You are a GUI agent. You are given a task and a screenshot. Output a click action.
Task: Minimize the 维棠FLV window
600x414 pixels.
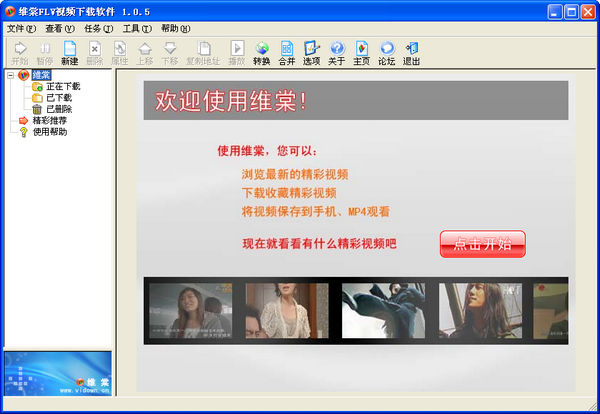(555, 12)
